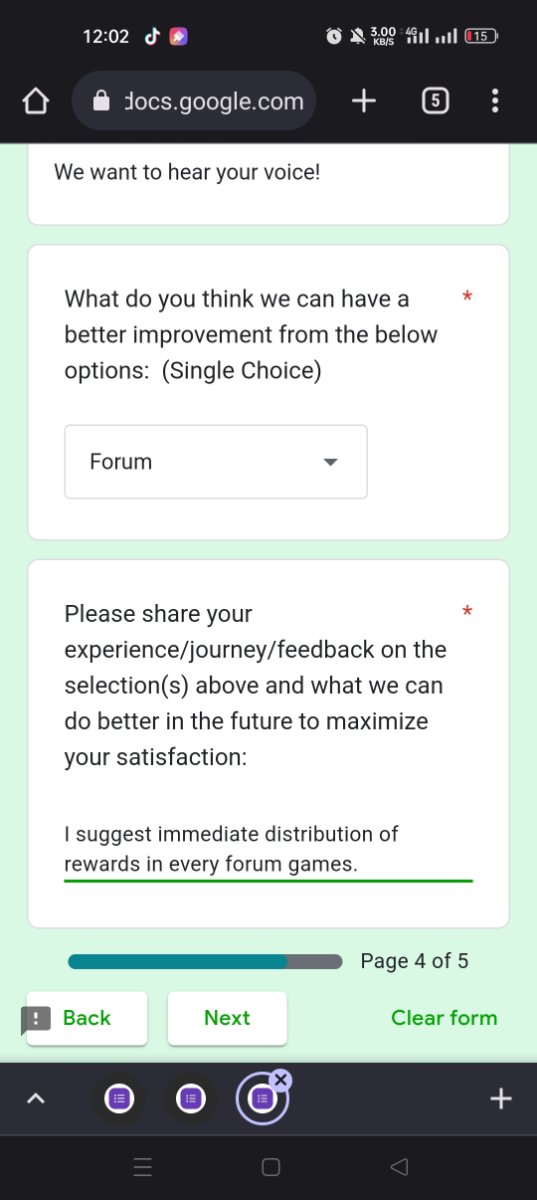Click the dropdown arrow beside Forum
537x1200 pixels.
point(331,462)
